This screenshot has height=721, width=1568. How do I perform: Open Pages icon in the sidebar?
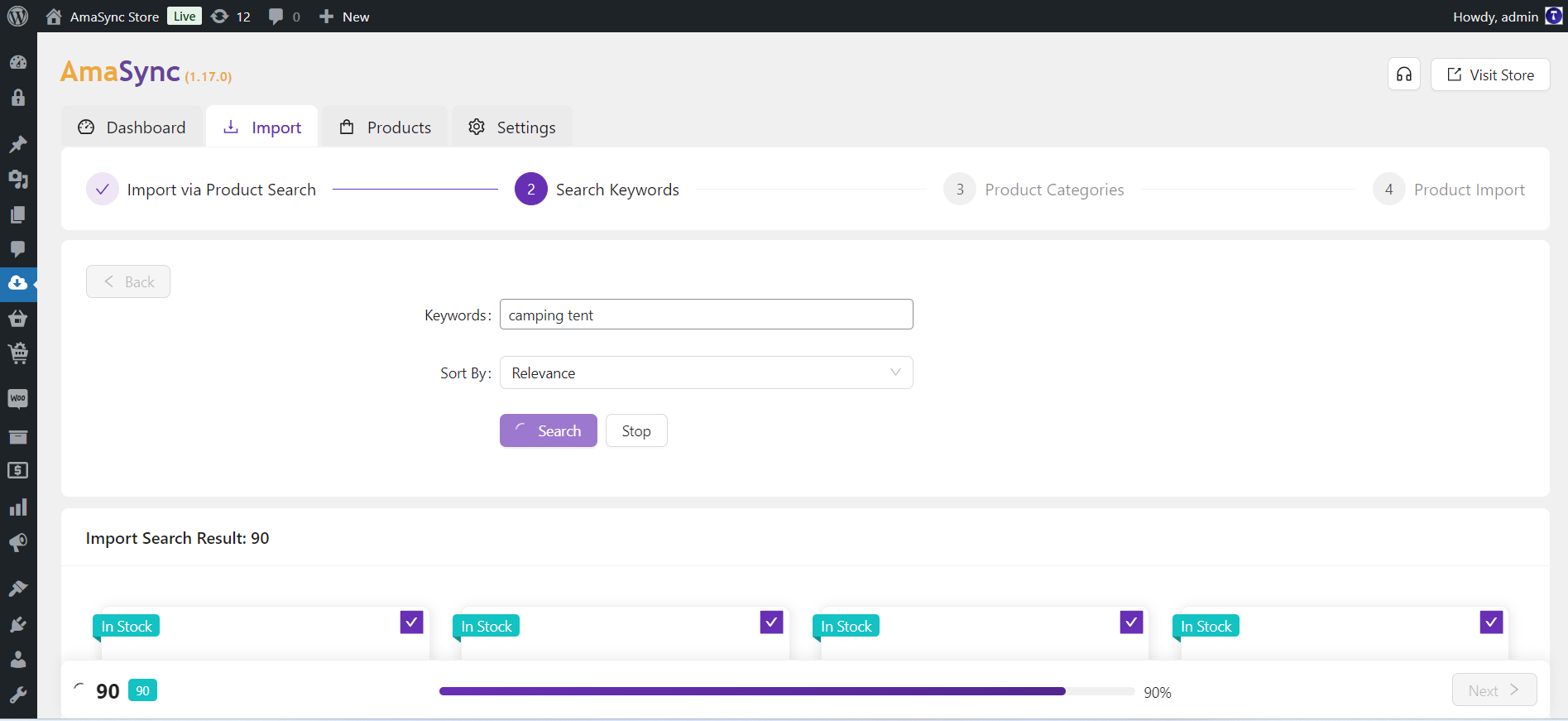coord(18,214)
